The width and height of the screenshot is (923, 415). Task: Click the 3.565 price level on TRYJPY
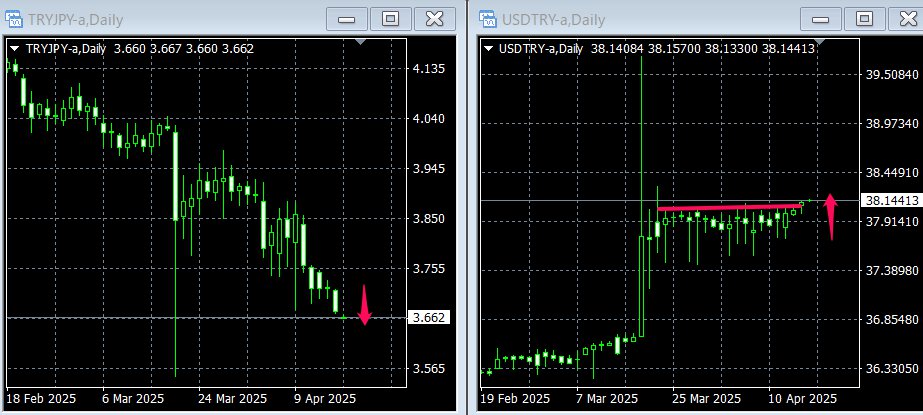click(429, 368)
